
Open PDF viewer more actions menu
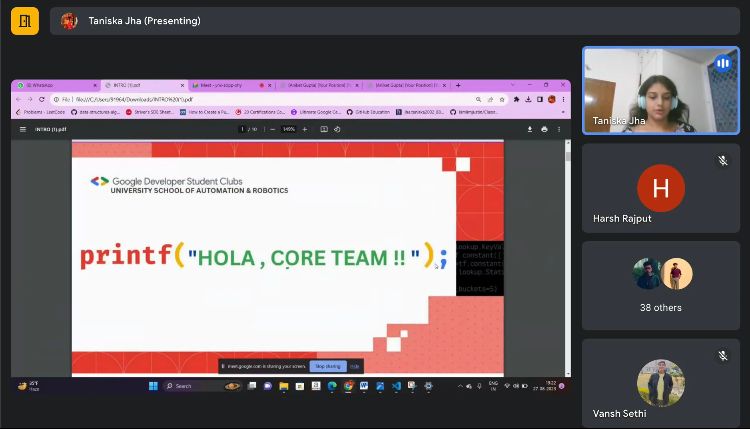(x=559, y=129)
